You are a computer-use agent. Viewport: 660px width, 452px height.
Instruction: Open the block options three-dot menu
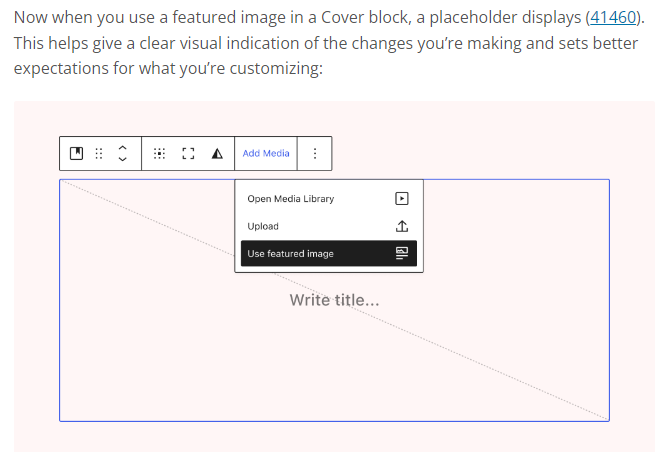pos(315,153)
